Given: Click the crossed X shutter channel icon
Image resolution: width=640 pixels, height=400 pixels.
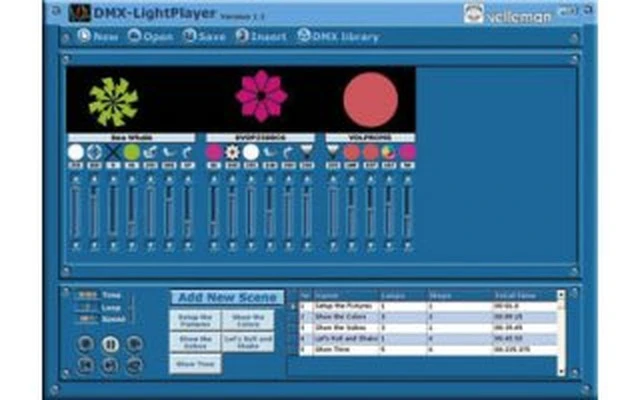Looking at the screenshot, I should pos(113,152).
